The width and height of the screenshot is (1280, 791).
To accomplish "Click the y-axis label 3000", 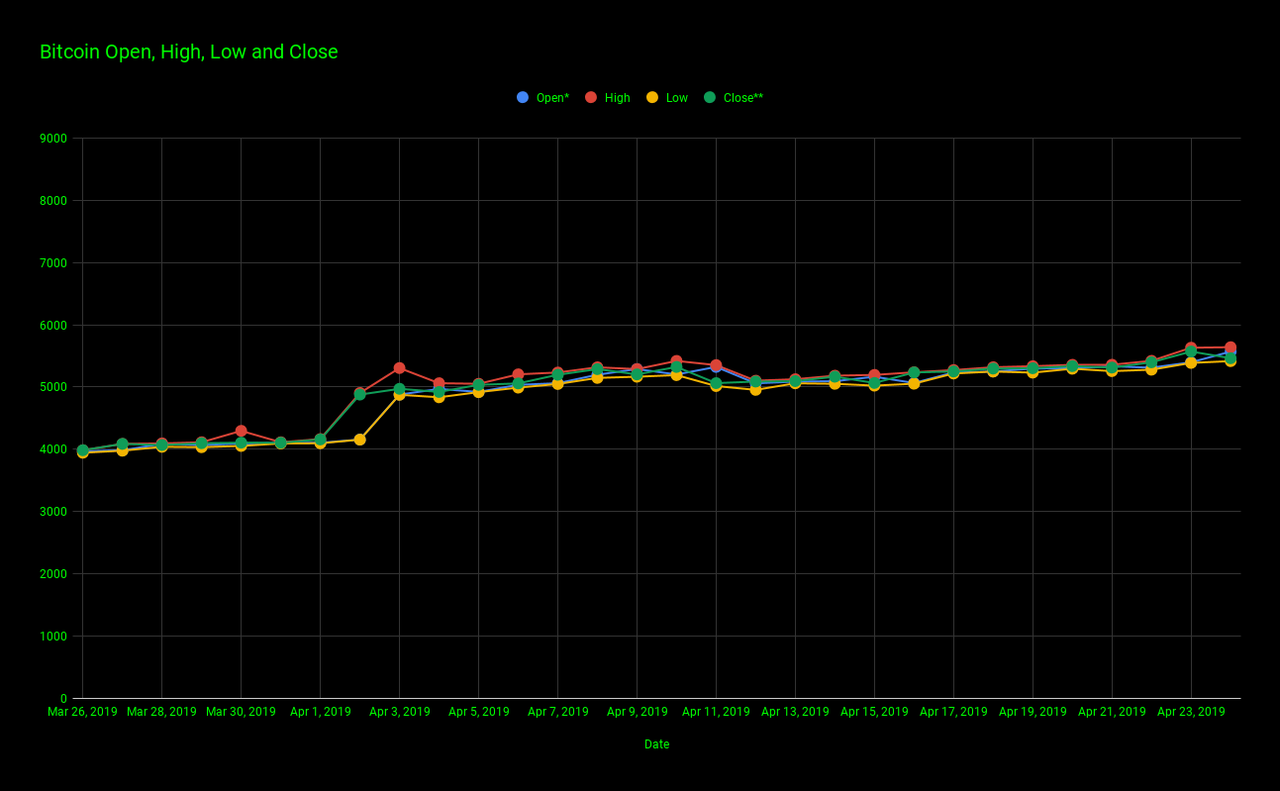I will point(54,512).
